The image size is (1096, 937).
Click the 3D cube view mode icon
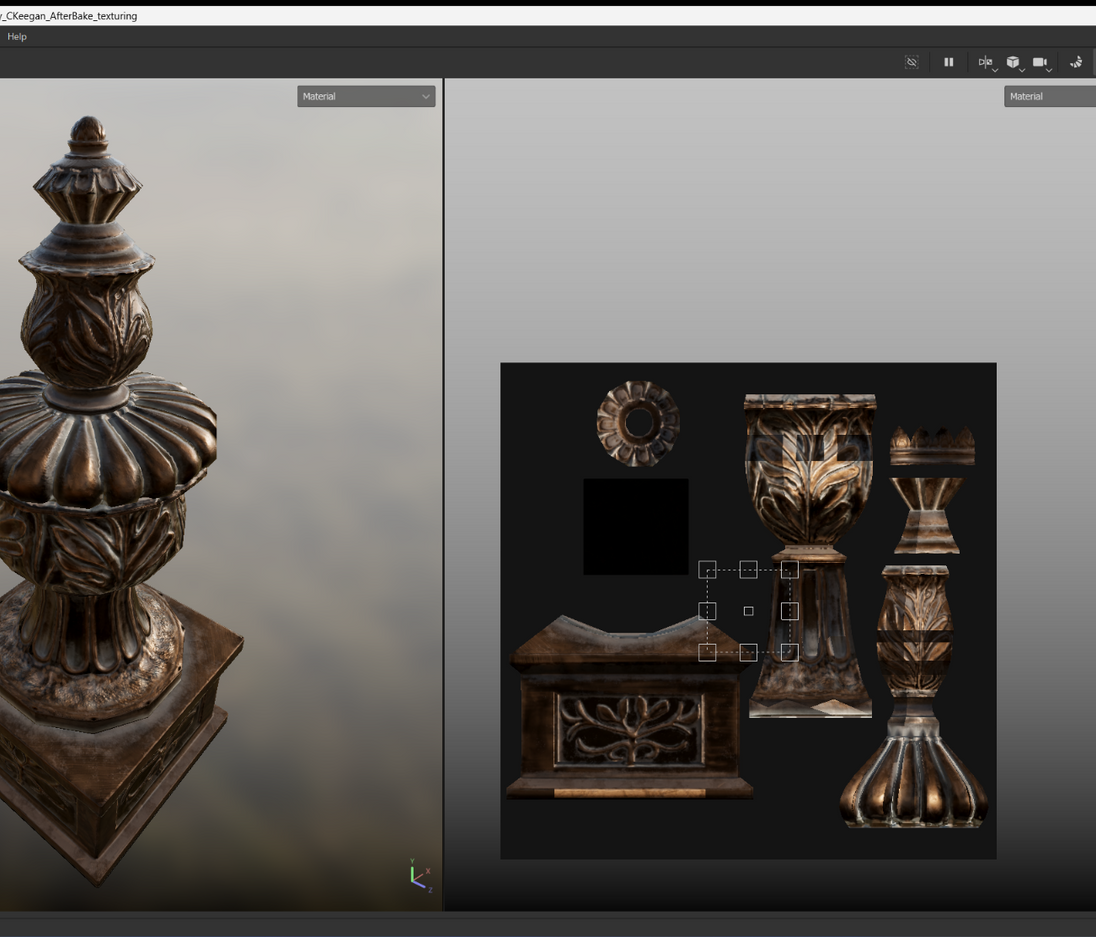(1013, 62)
